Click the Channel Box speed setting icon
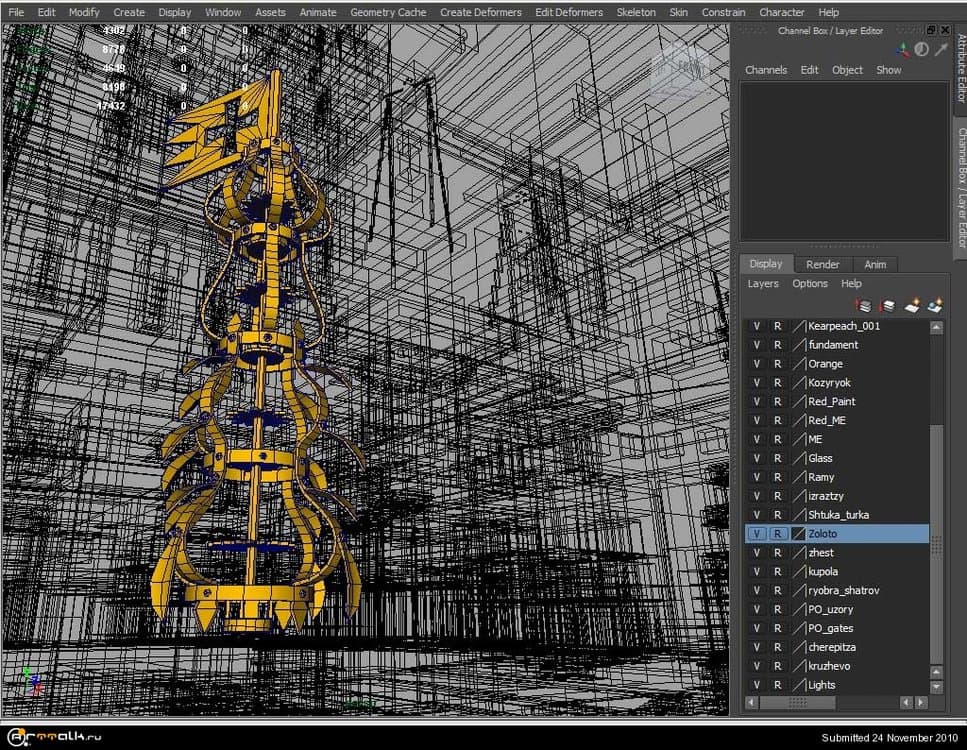Image resolution: width=967 pixels, height=750 pixels. [x=921, y=50]
